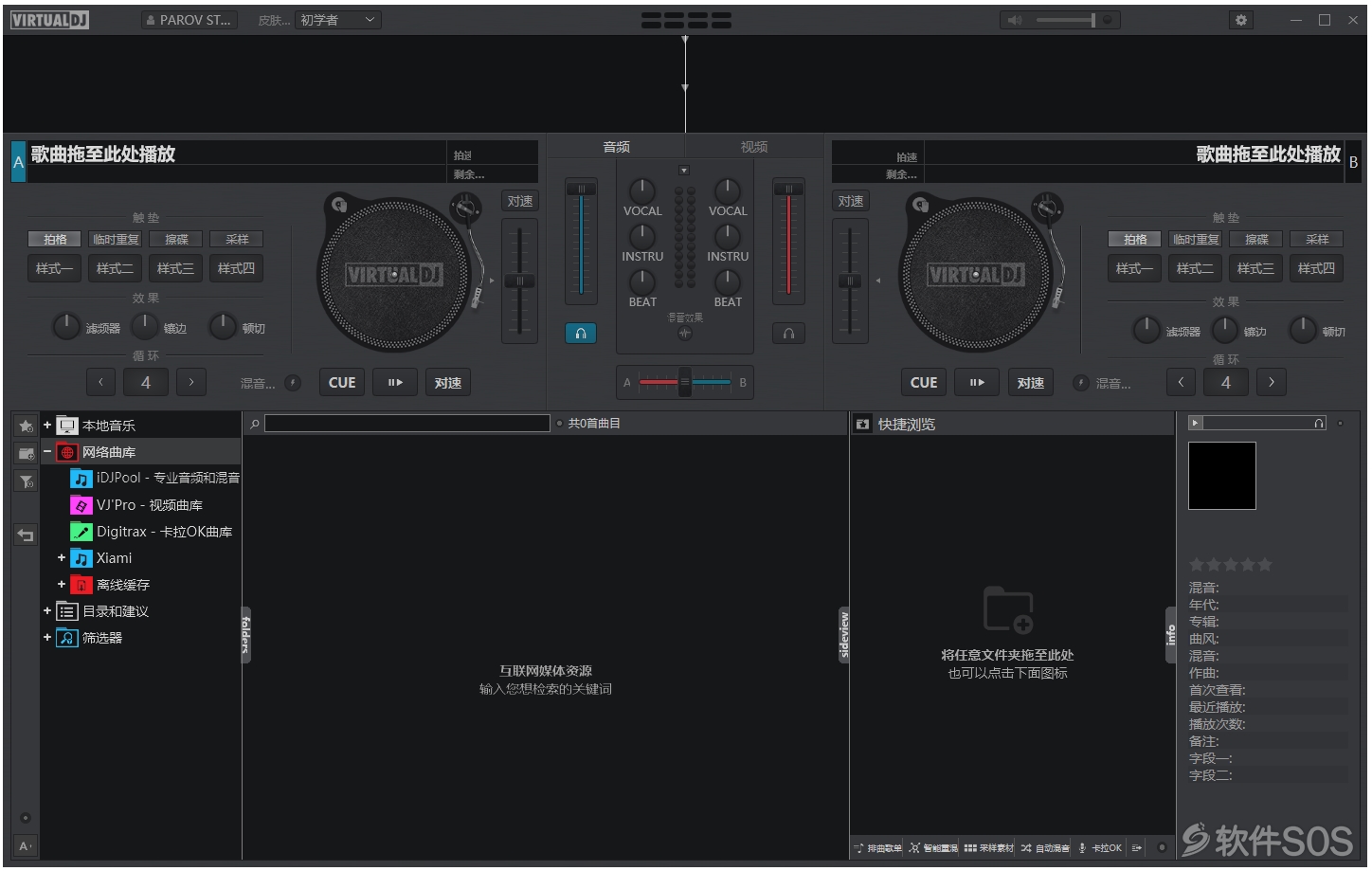The height and width of the screenshot is (871, 1372).
Task: Click deck A CUE button
Action: point(342,383)
